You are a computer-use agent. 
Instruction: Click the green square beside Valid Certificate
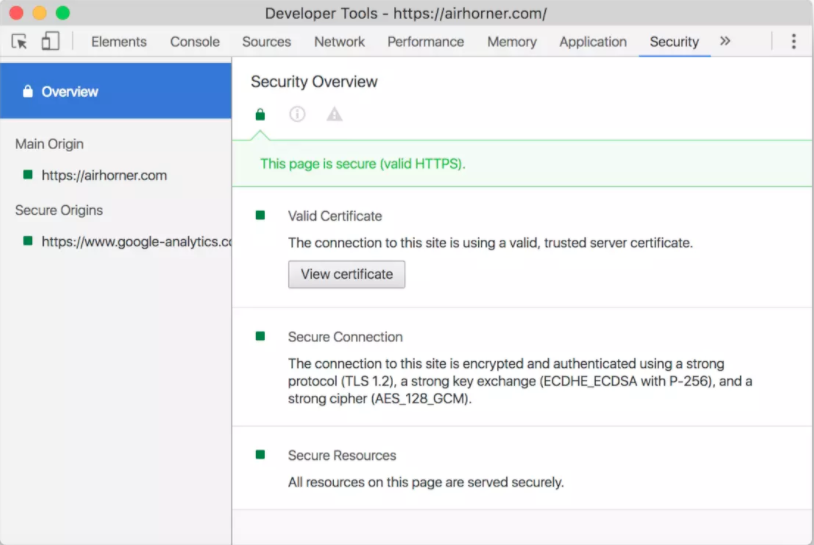(x=260, y=215)
